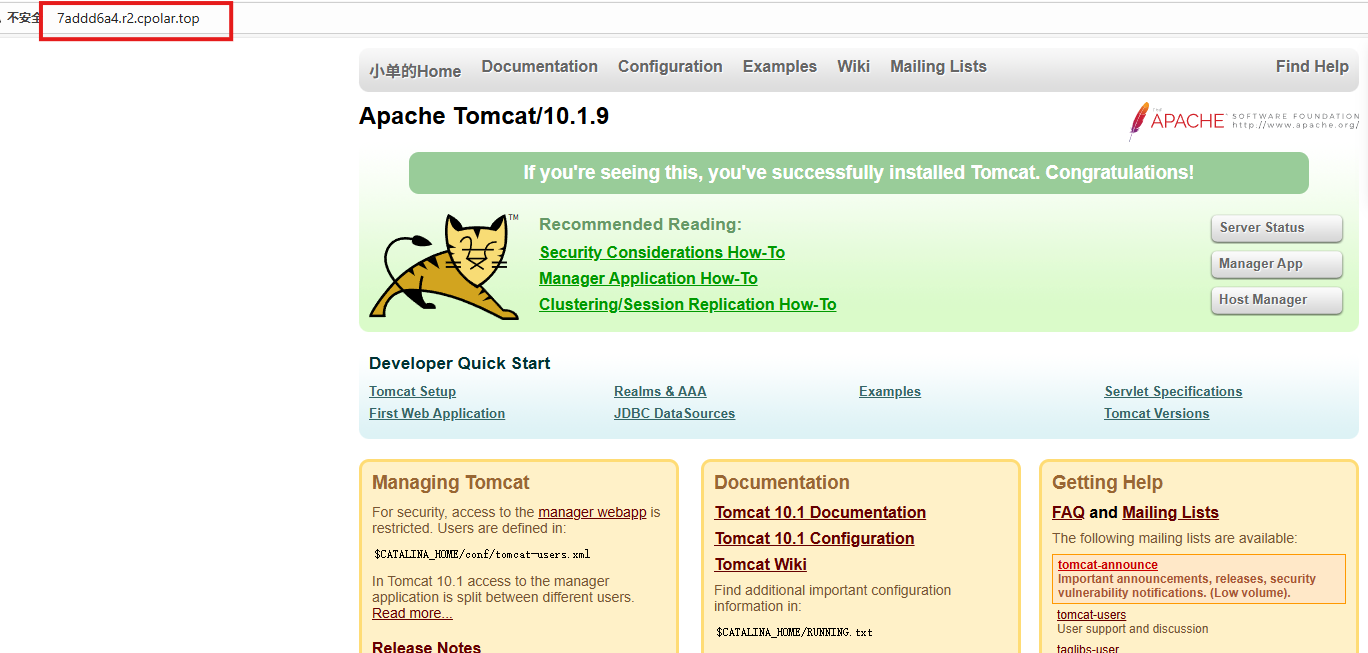Open Release Notes link
Viewport: 1368px width, 653px height.
point(426,647)
